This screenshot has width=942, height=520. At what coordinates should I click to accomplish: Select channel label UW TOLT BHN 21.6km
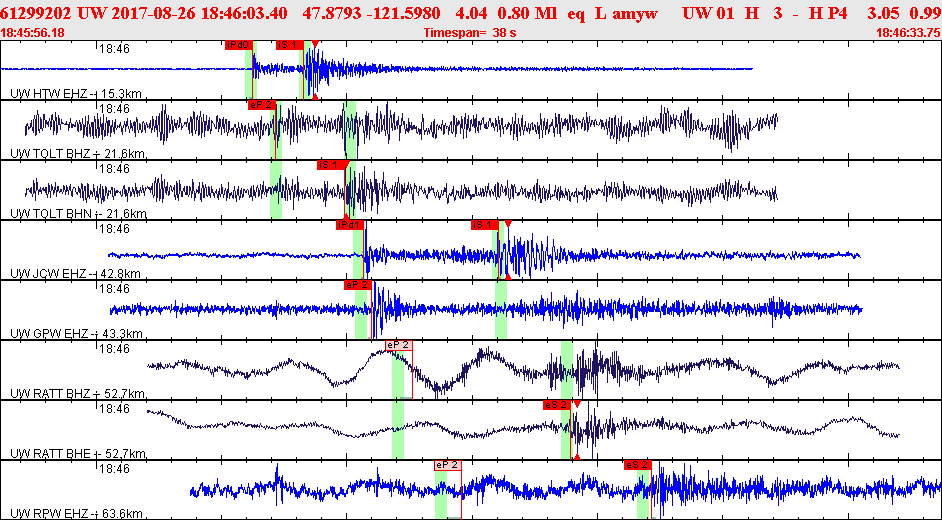(x=78, y=214)
